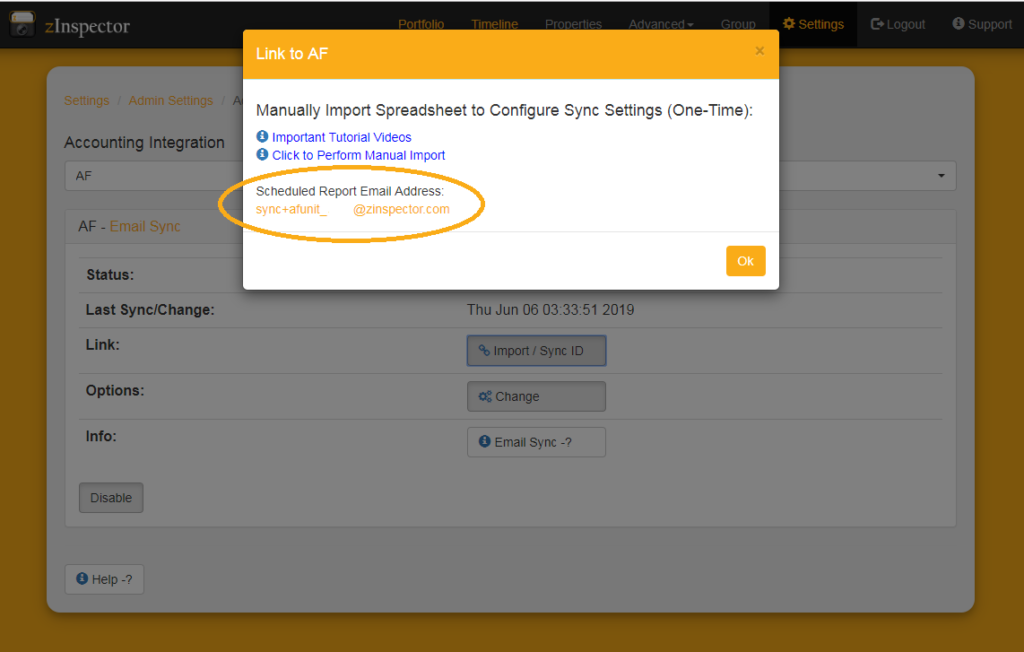Dismiss the Link to AF modal
The image size is (1024, 652).
point(759,50)
